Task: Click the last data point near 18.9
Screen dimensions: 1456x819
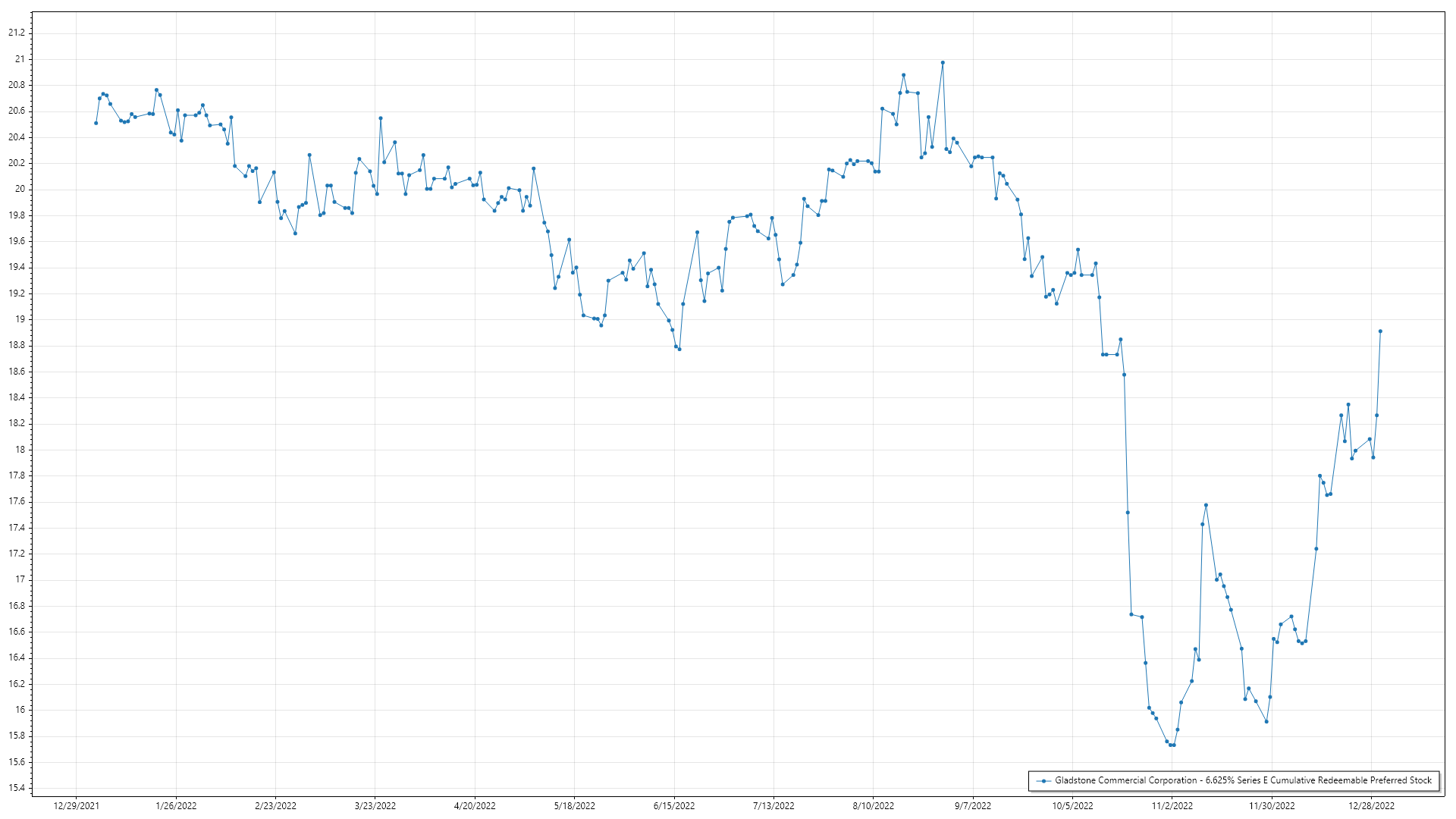Action: coord(1380,331)
